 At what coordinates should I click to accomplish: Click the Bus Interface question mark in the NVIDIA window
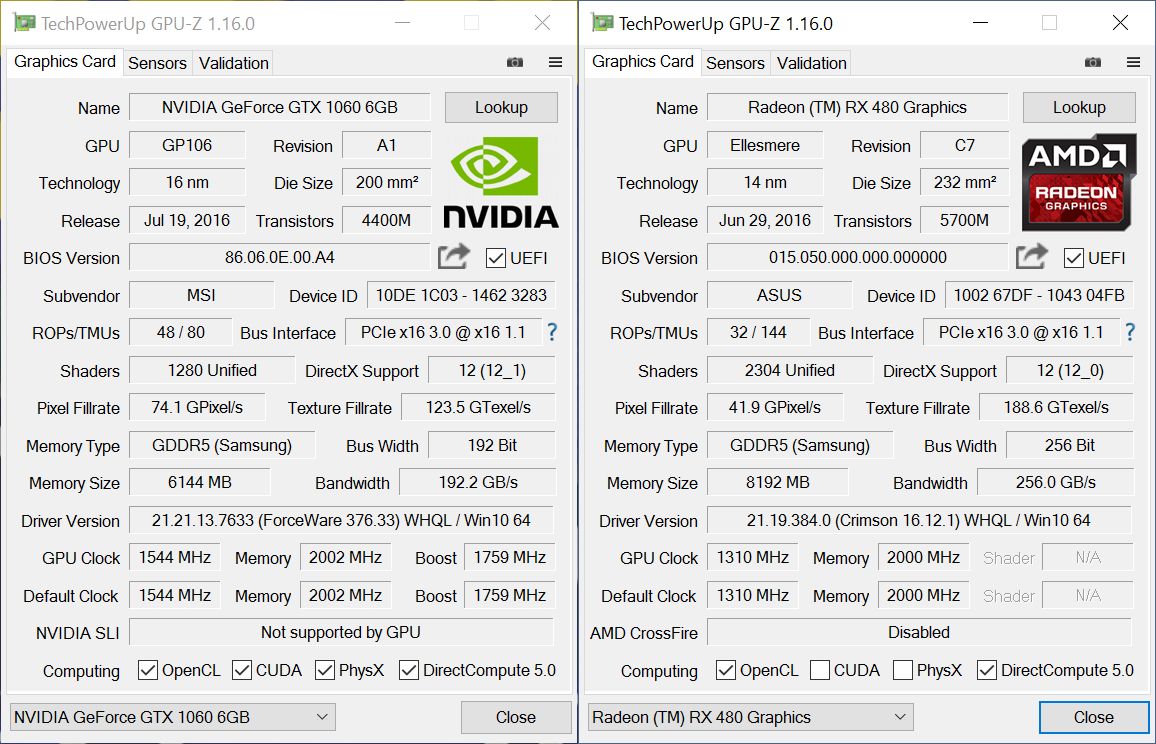[551, 333]
